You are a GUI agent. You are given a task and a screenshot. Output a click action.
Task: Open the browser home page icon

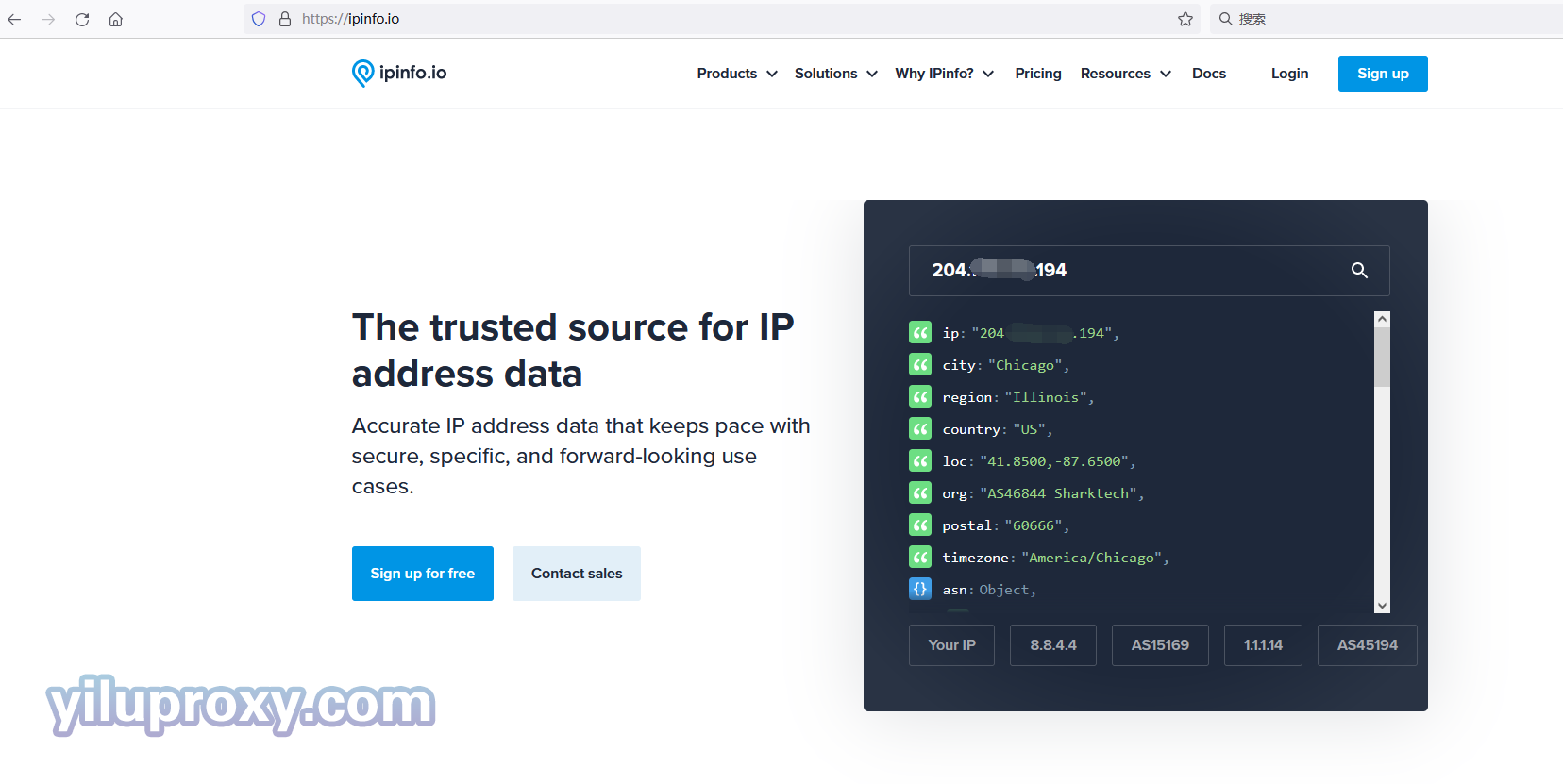click(x=115, y=19)
